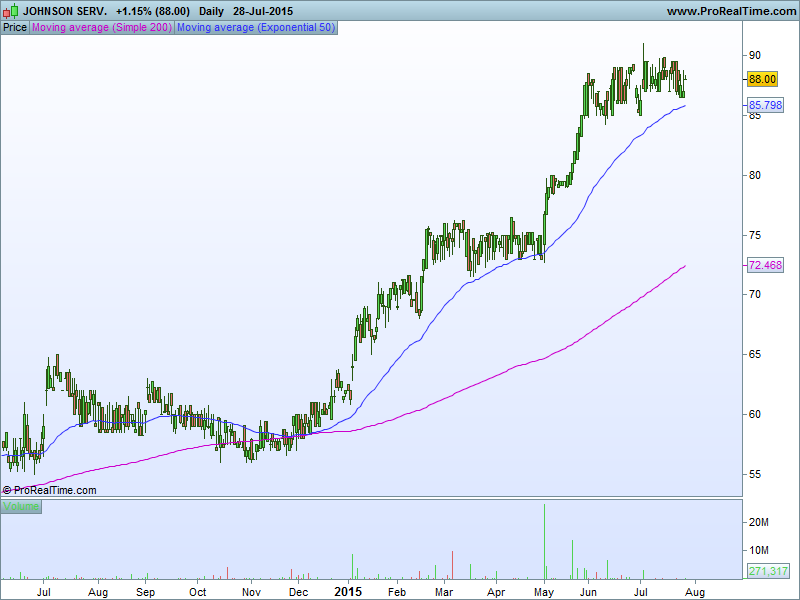
Task: Select the blue 85.798 EMA value tag
Action: pyautogui.click(x=765, y=105)
